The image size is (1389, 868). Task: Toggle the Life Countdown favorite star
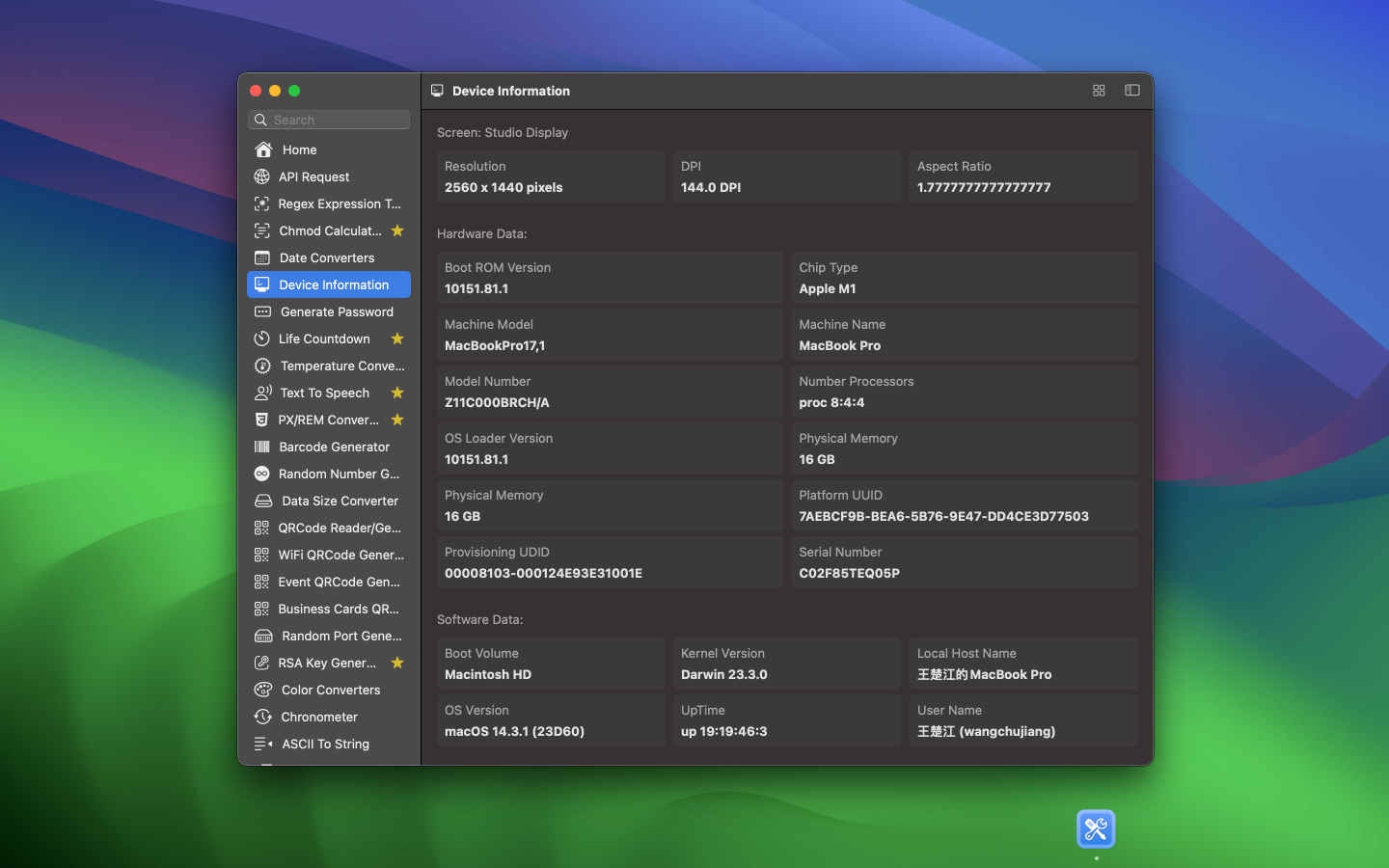[397, 339]
